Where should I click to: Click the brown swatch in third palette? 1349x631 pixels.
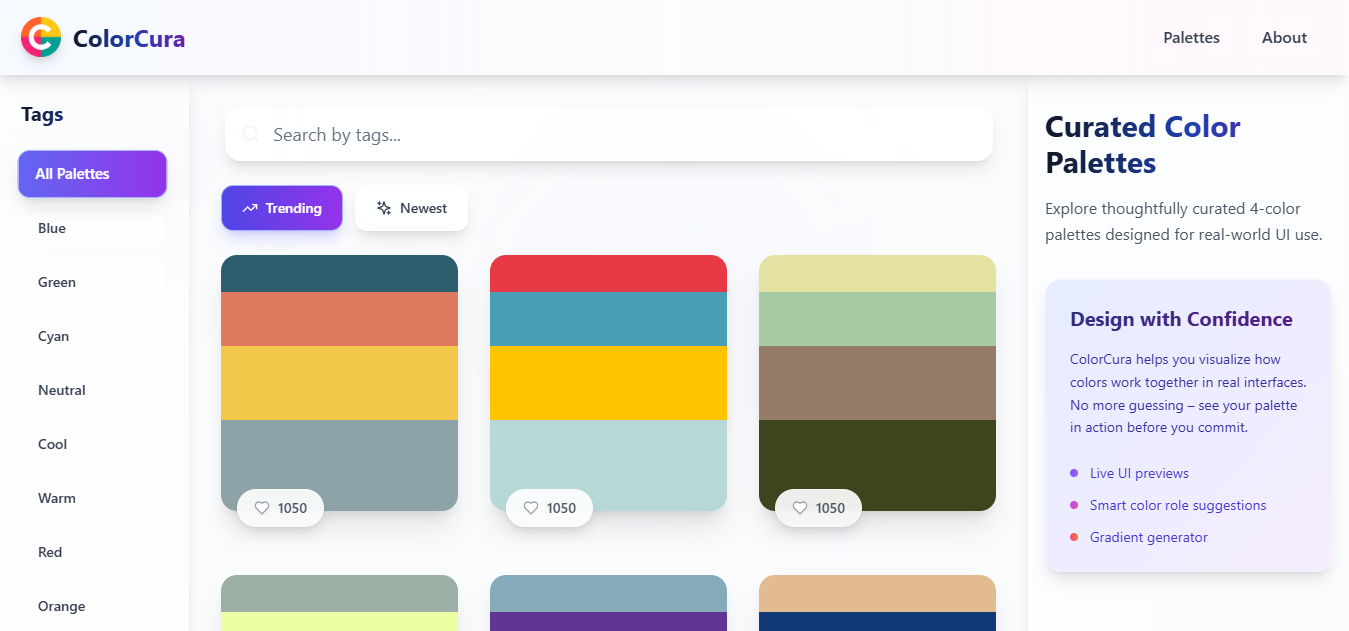point(877,382)
